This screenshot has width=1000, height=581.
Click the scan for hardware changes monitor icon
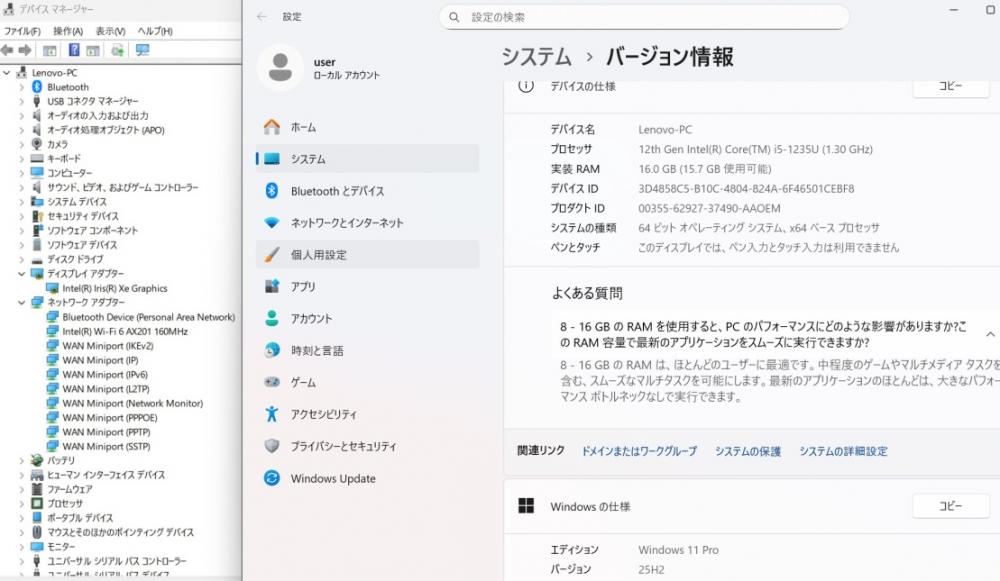[142, 50]
